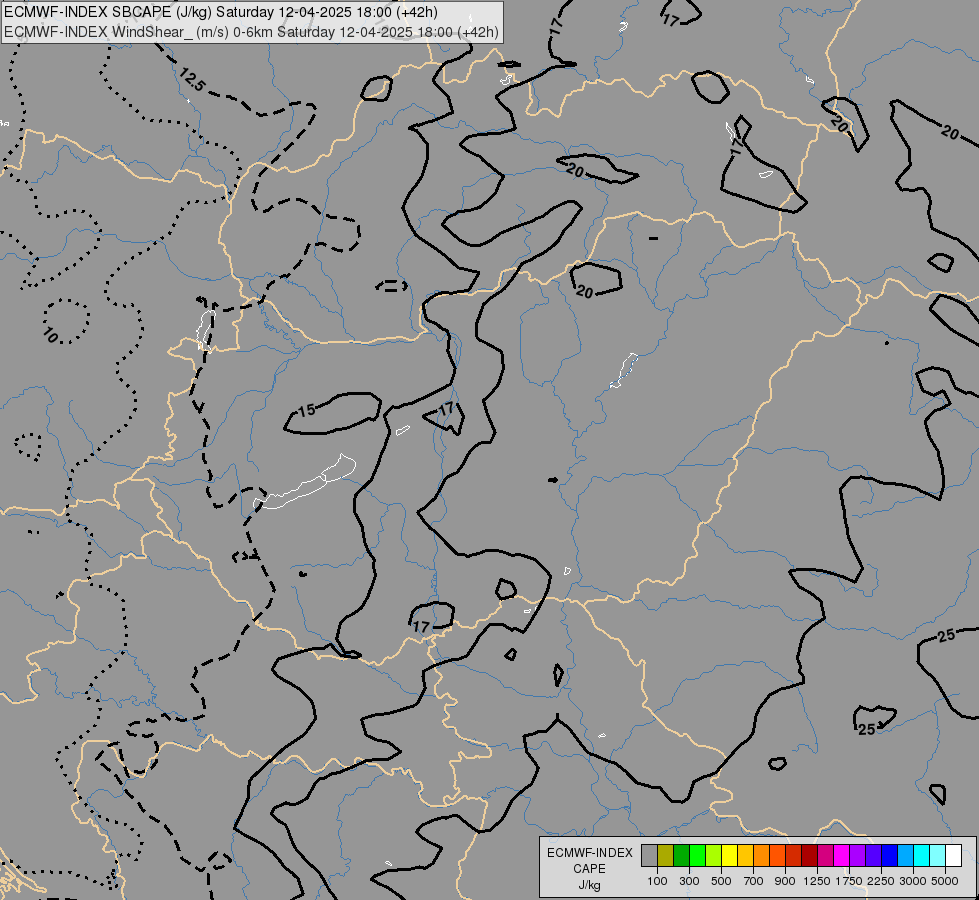
Task: Click the legend value 500
Action: [721, 881]
